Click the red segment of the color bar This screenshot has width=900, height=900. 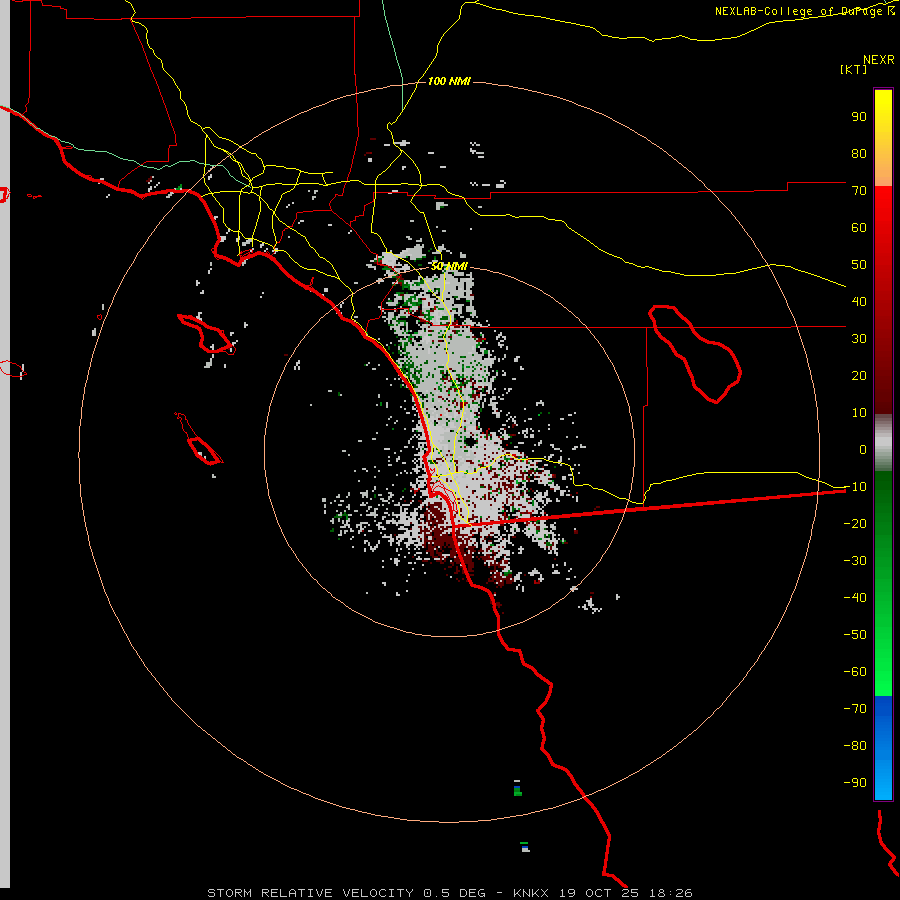883,300
